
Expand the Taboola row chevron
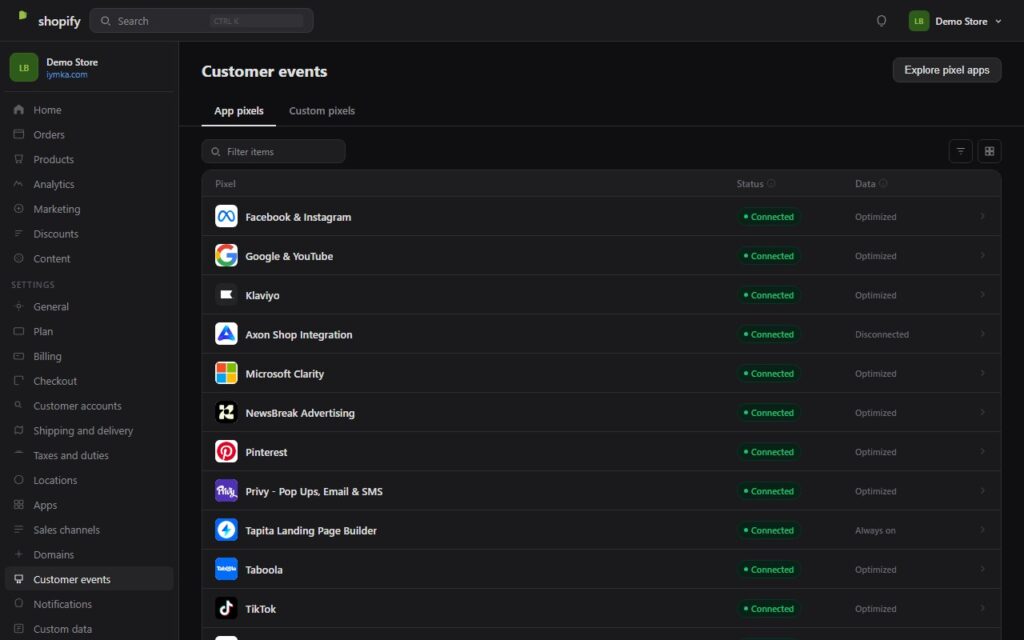click(982, 569)
